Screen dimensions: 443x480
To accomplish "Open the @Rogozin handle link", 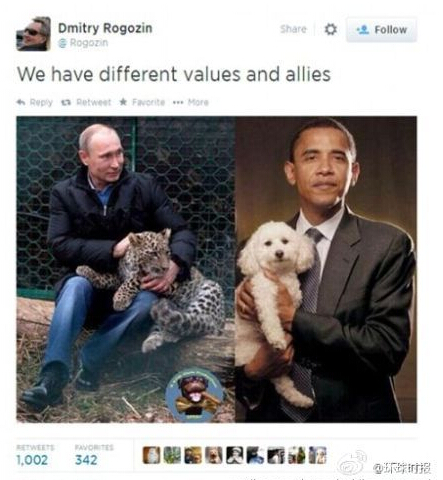I will pyautogui.click(x=83, y=43).
